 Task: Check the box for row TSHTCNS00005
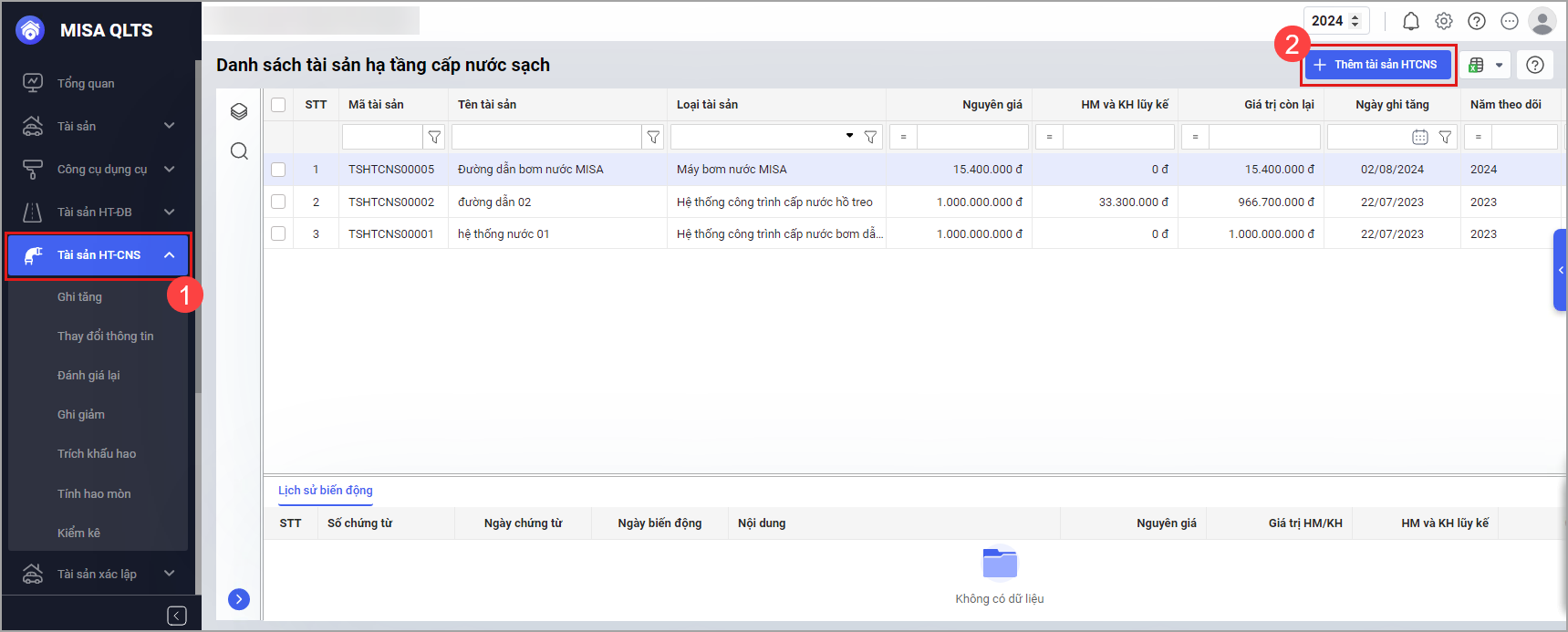pos(278,170)
